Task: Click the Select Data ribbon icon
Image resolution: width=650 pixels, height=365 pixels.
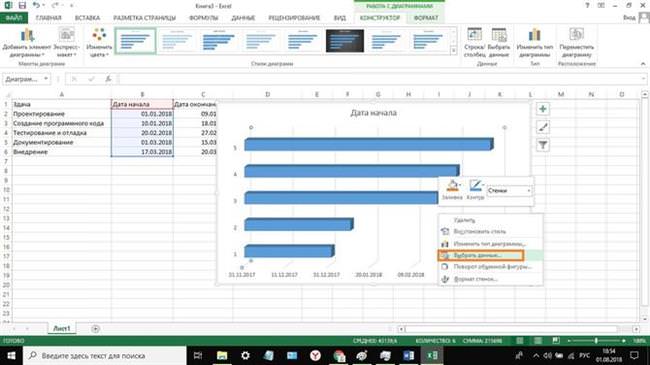Action: (499, 35)
